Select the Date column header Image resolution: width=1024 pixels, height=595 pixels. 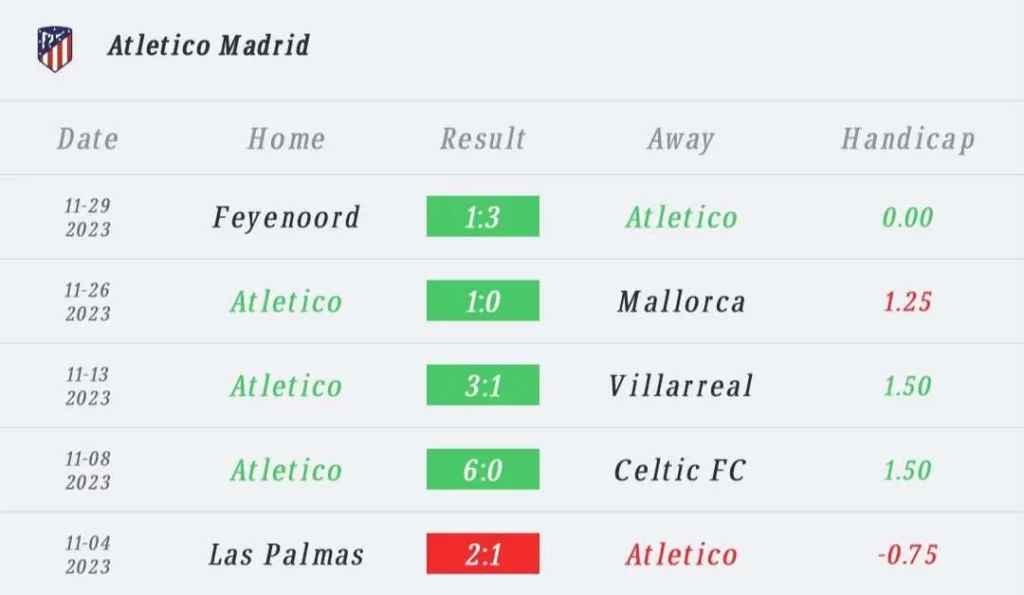(88, 138)
